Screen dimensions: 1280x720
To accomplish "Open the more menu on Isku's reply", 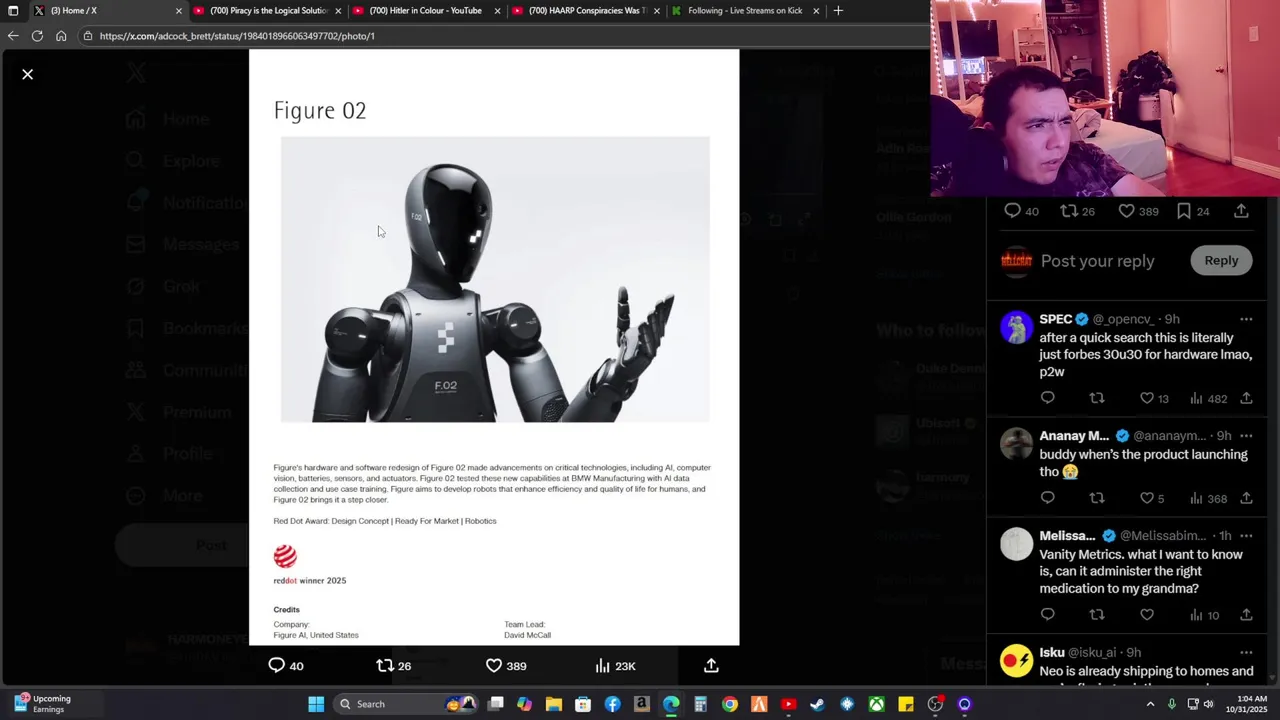I will pyautogui.click(x=1246, y=653).
